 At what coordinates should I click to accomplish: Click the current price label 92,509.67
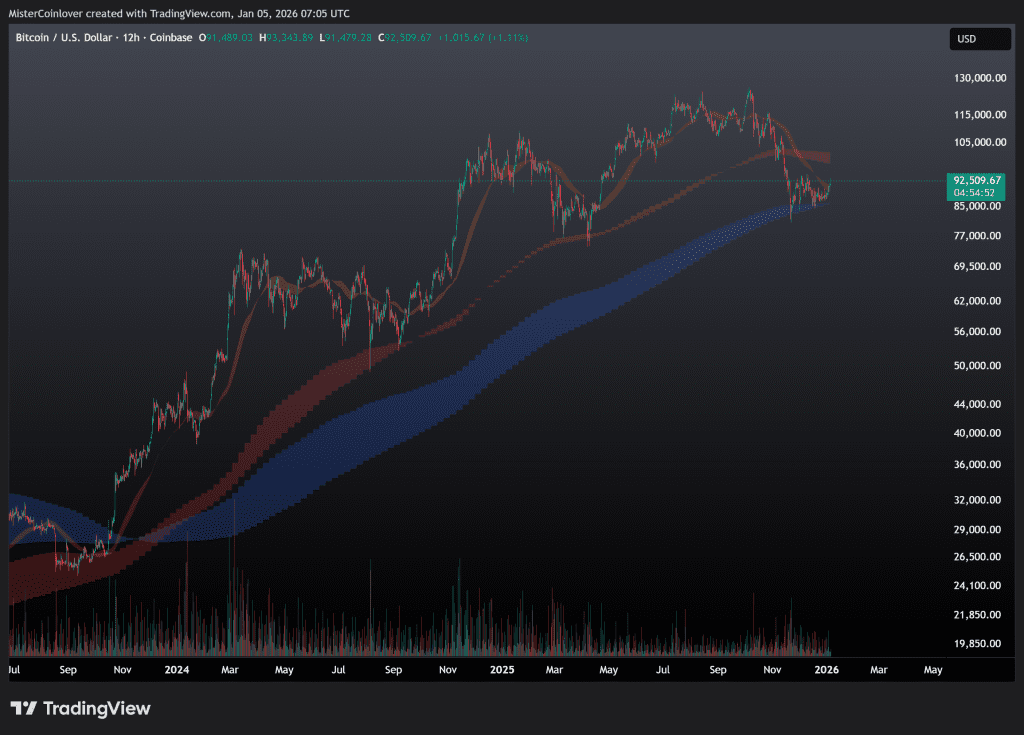click(977, 180)
